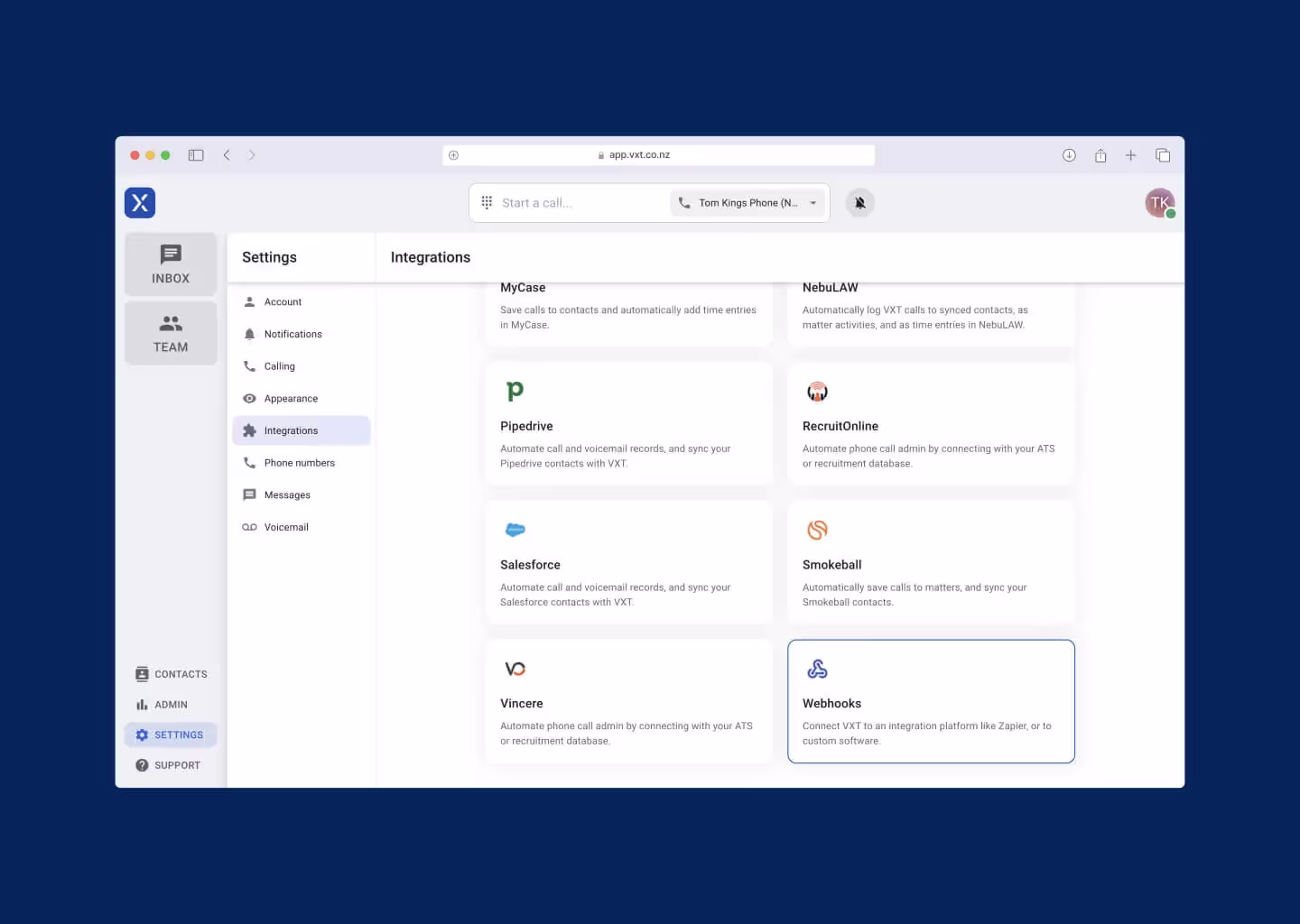The image size is (1300, 924).
Task: Open the MyCase integration card
Action: pyautogui.click(x=629, y=314)
